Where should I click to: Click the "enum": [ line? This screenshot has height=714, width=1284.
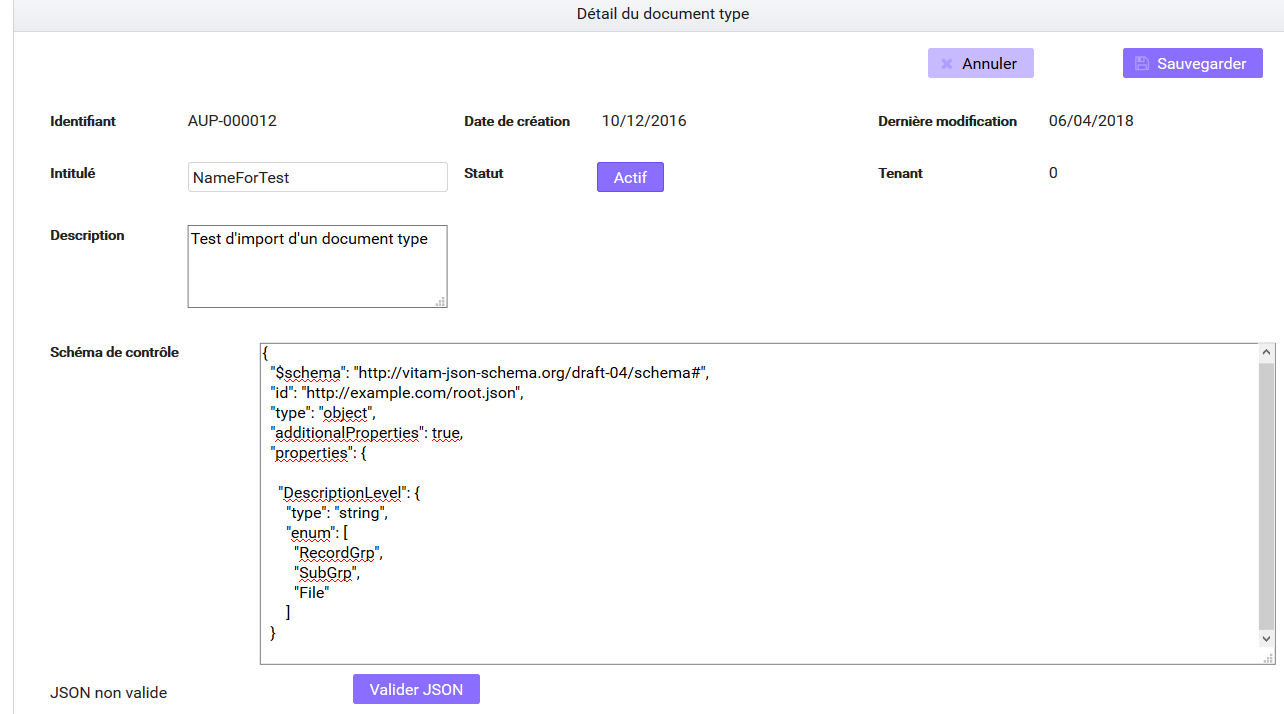(x=317, y=533)
